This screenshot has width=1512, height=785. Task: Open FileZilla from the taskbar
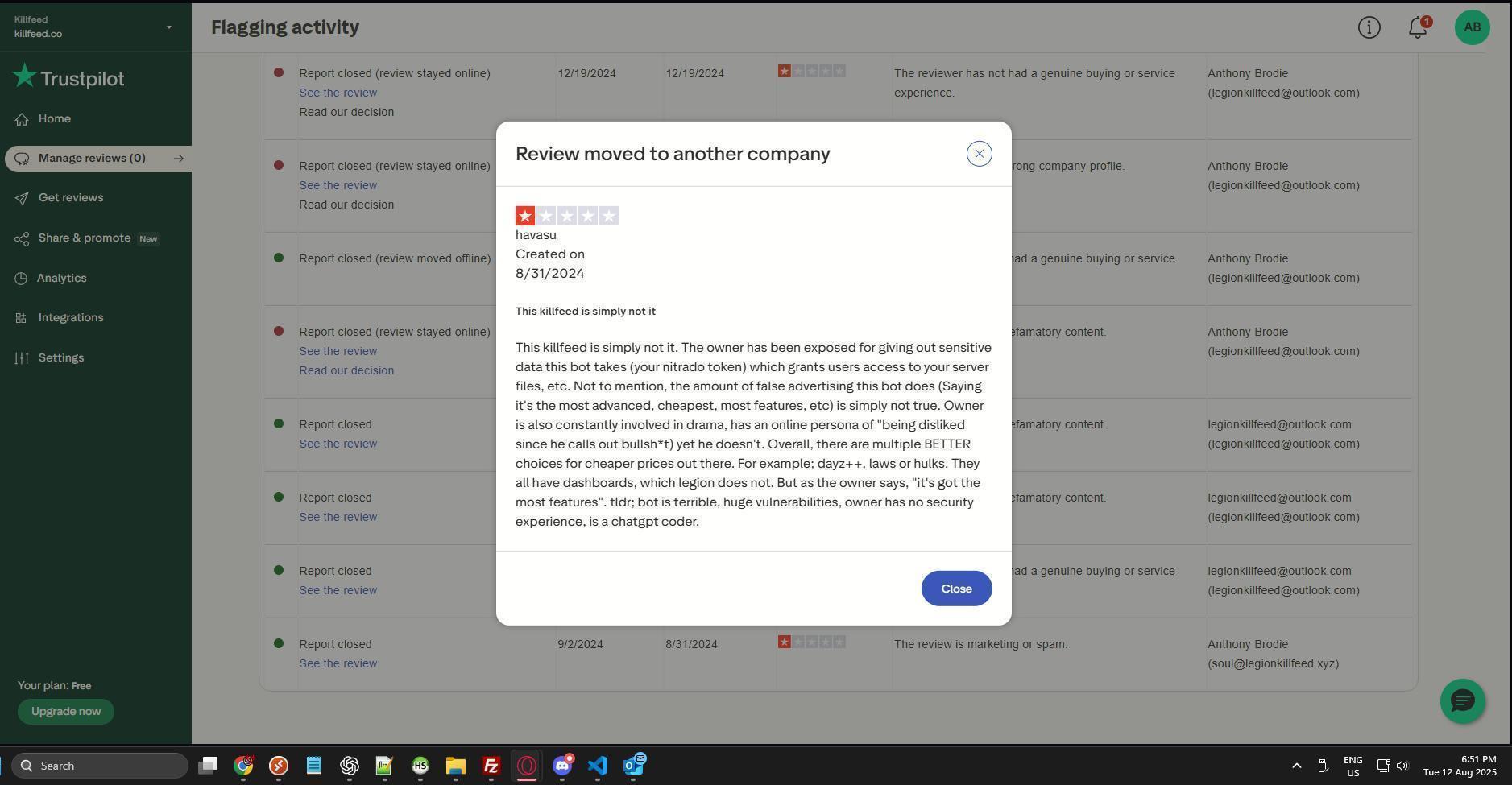[x=491, y=766]
